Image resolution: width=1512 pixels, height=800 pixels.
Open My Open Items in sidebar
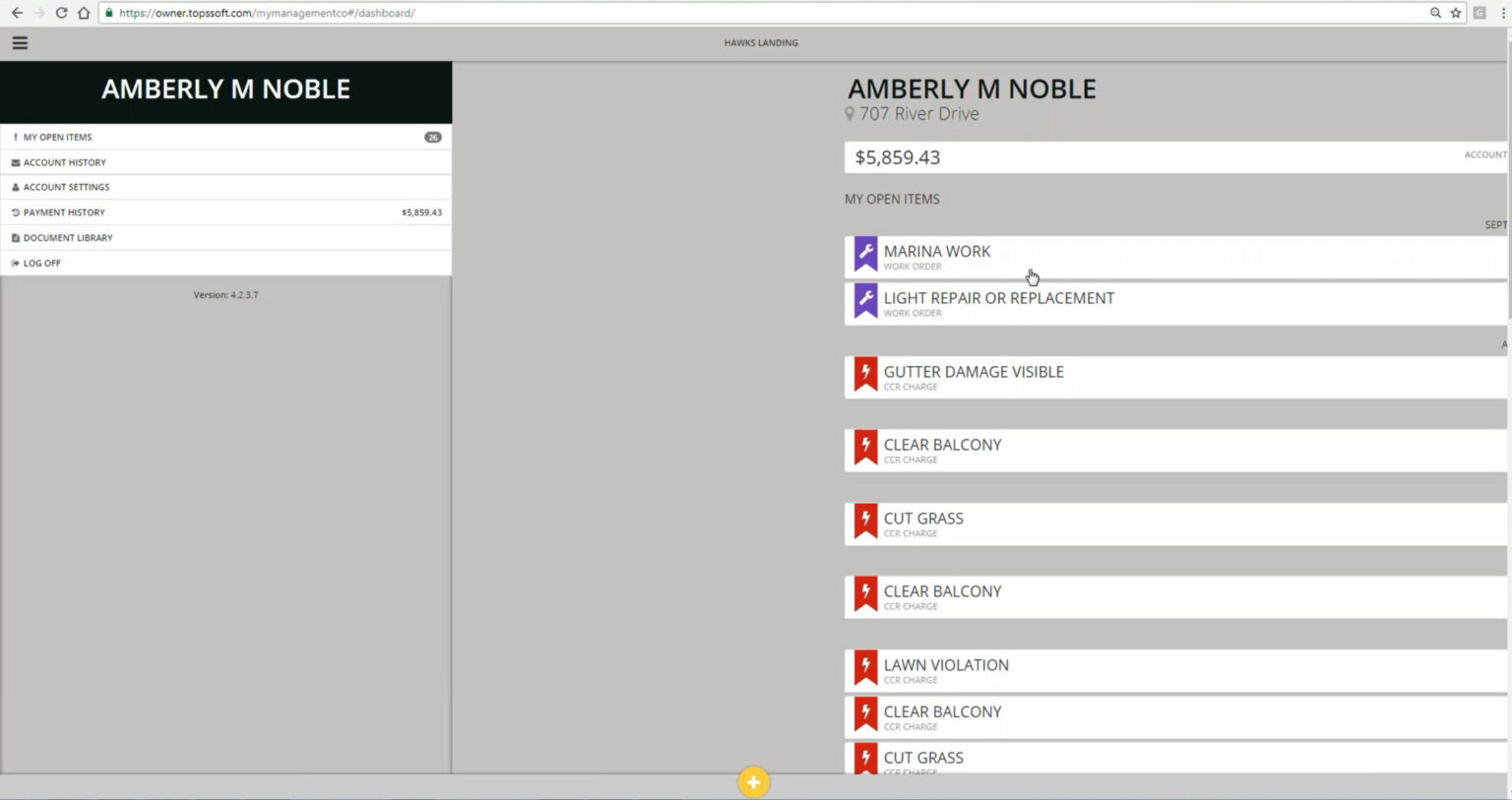58,137
